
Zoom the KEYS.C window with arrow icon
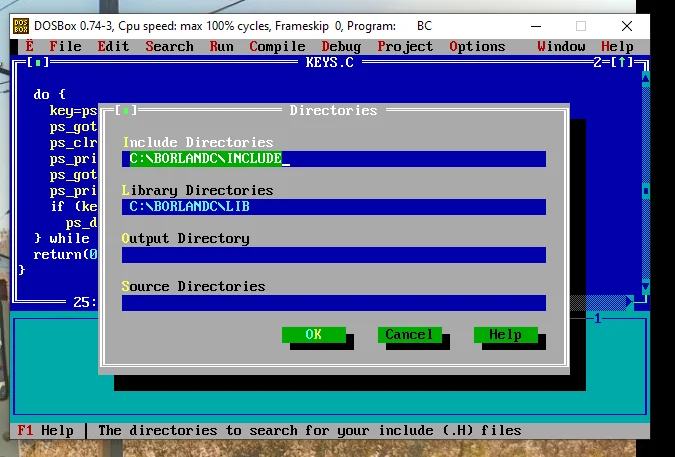[x=621, y=63]
